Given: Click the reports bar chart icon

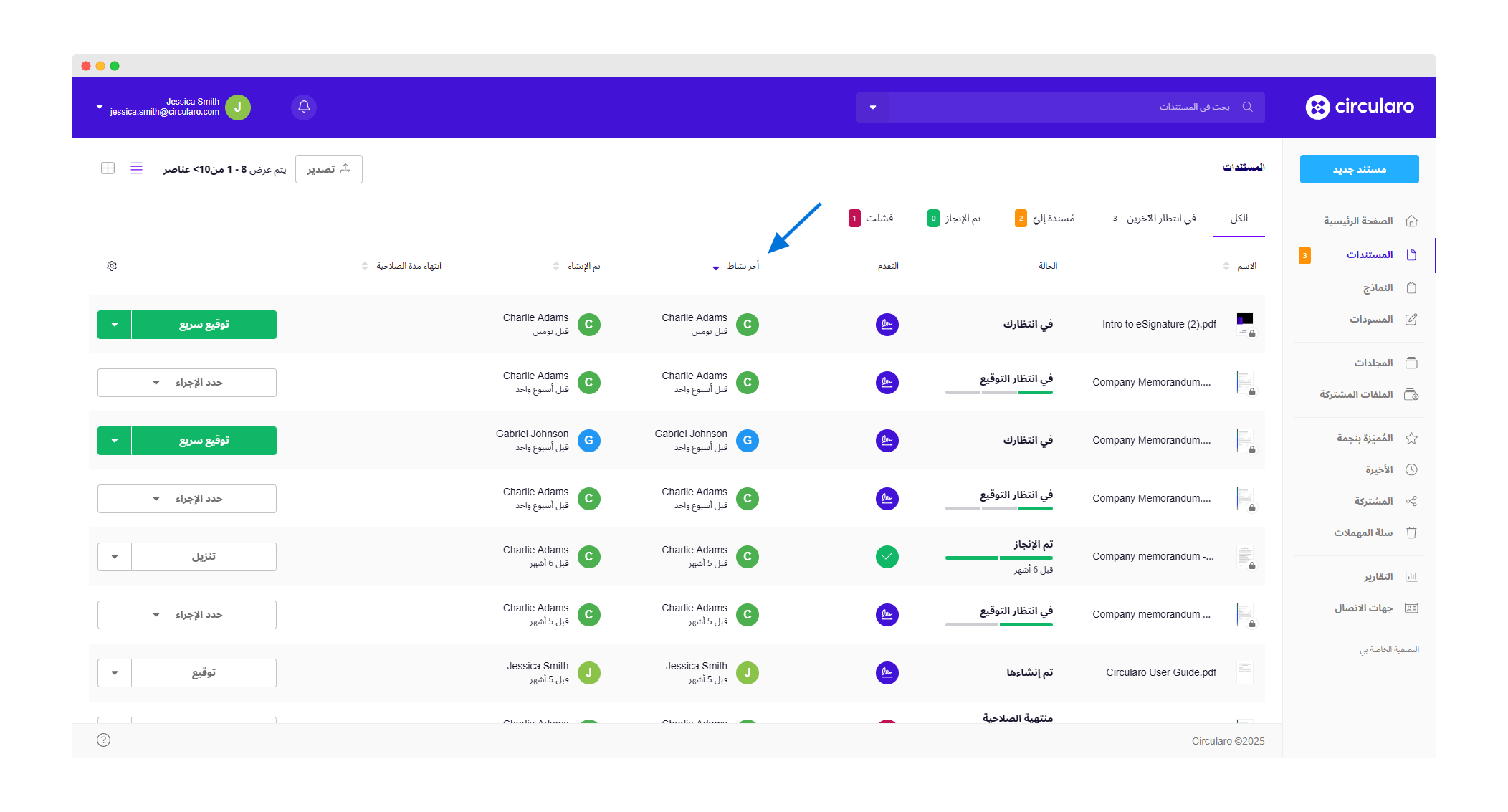Looking at the screenshot, I should click(1411, 576).
